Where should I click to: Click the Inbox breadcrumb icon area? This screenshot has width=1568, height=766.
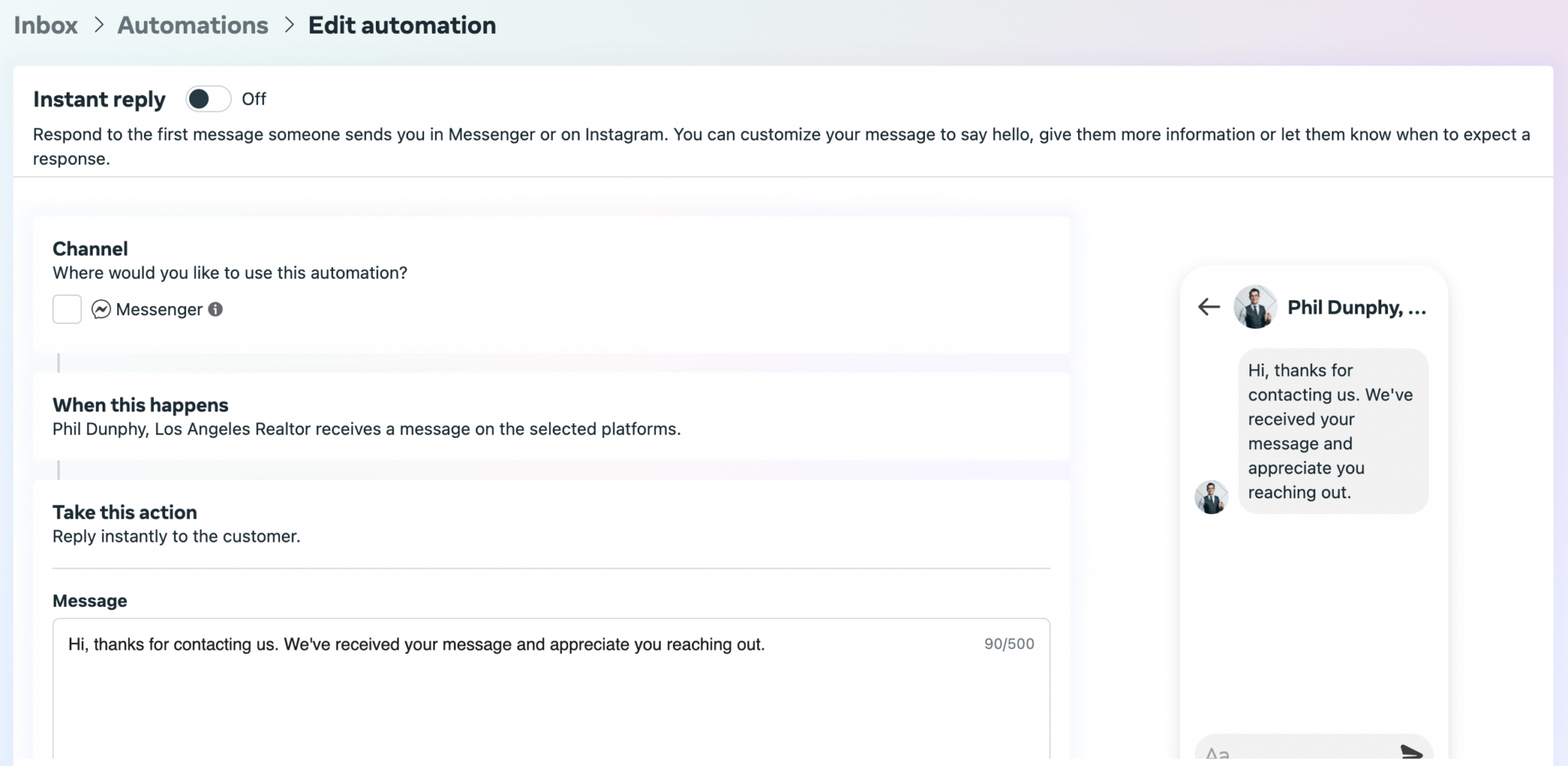point(46,24)
